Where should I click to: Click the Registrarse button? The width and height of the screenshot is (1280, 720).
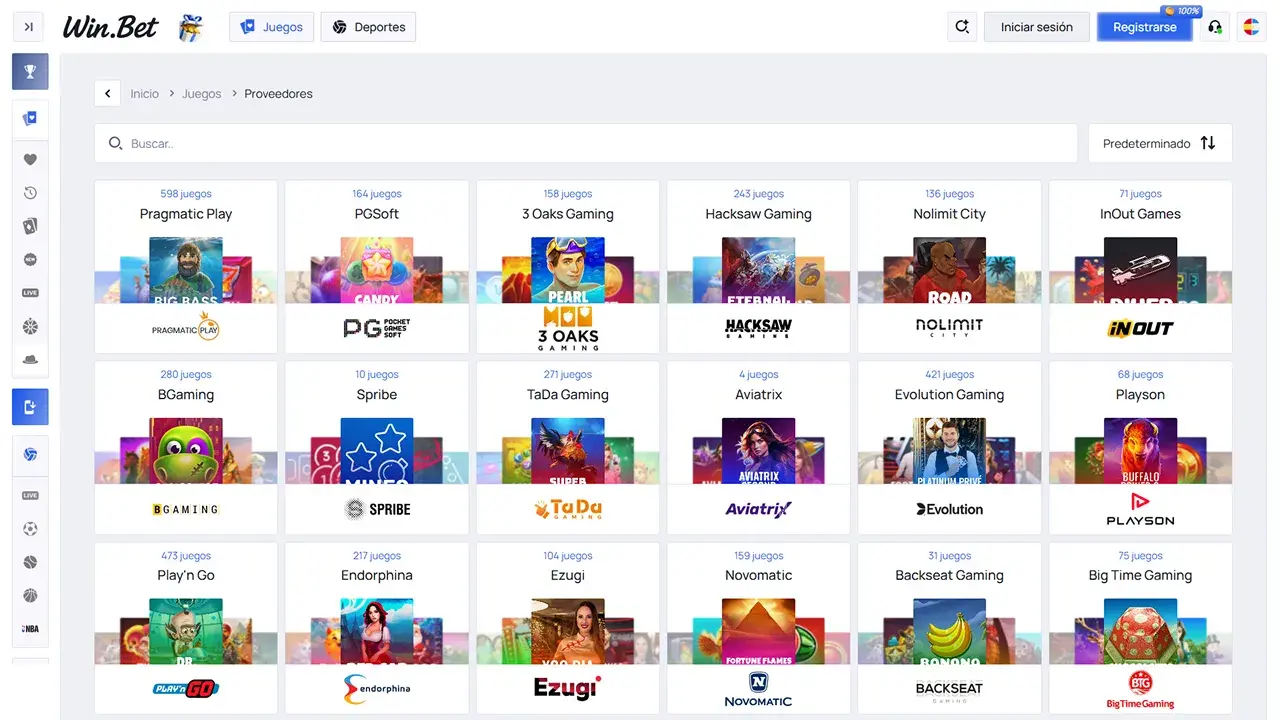[1145, 27]
